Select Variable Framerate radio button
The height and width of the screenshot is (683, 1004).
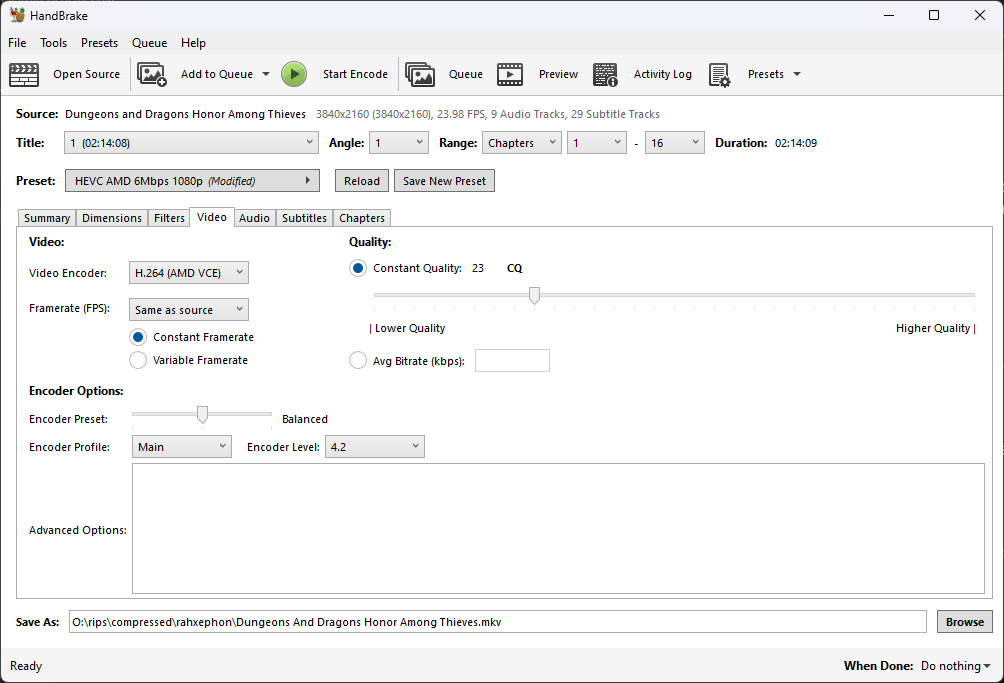pos(138,360)
